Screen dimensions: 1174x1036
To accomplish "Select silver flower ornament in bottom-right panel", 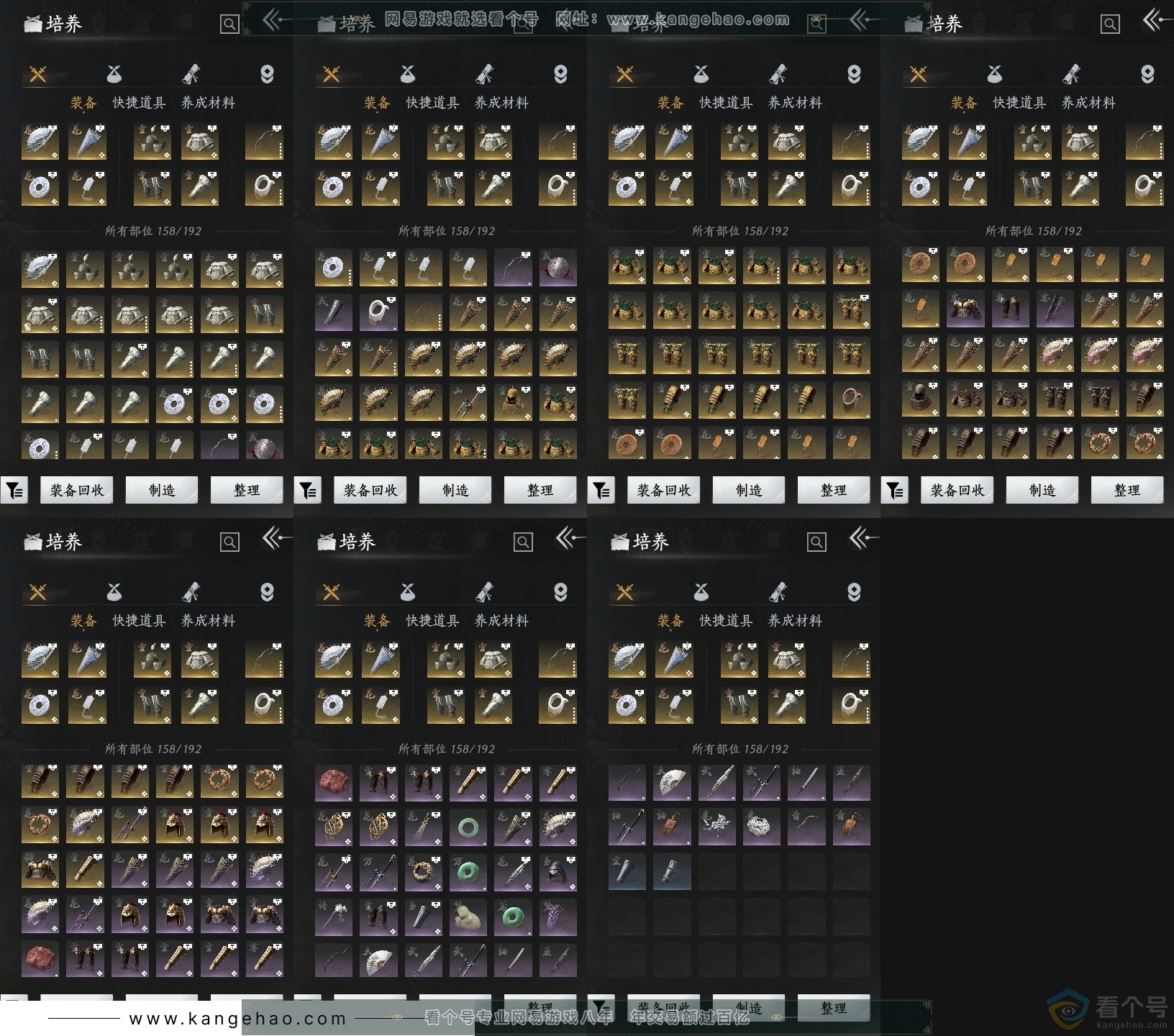I will [716, 827].
